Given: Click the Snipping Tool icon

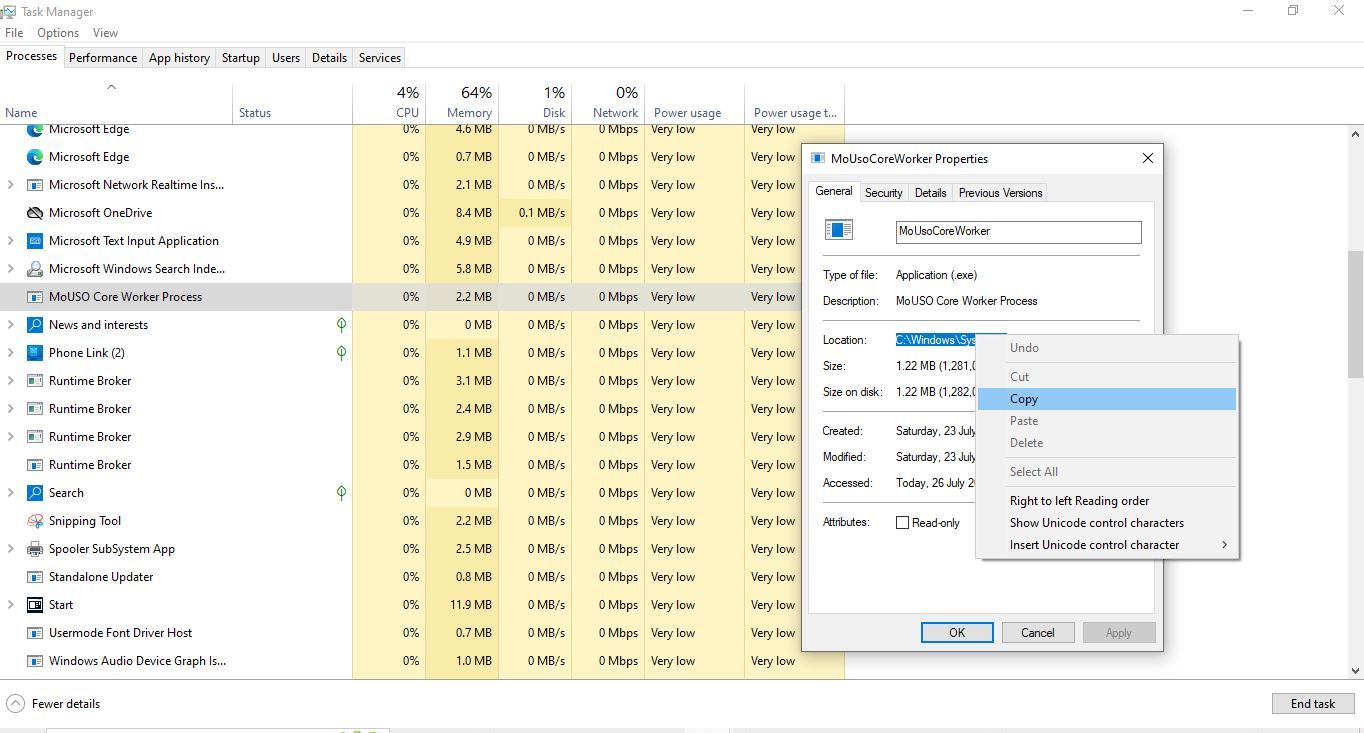Looking at the screenshot, I should point(35,521).
